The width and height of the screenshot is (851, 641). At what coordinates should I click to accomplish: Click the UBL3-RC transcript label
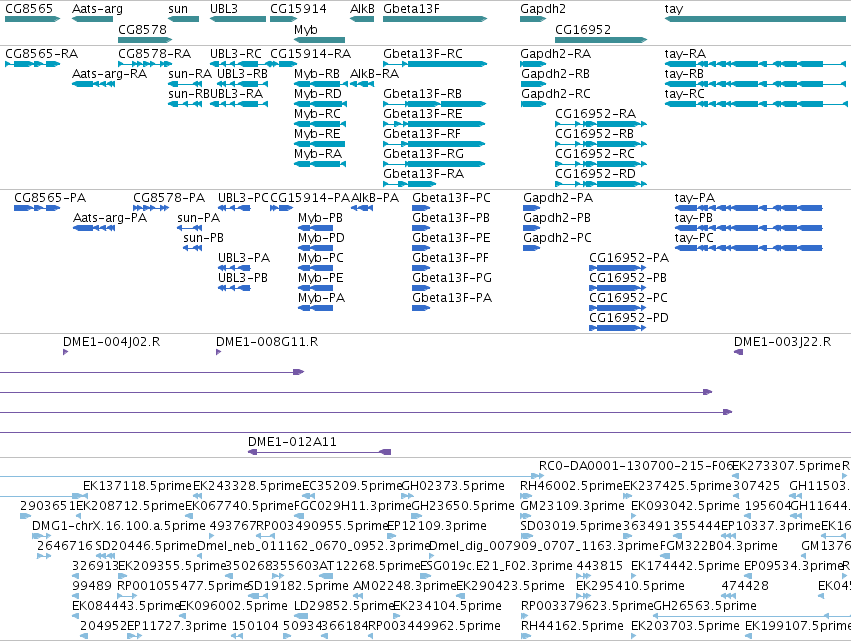(236, 54)
